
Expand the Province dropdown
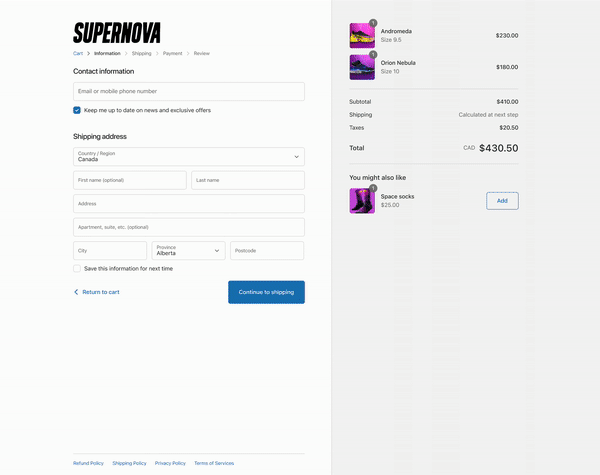click(x=188, y=251)
